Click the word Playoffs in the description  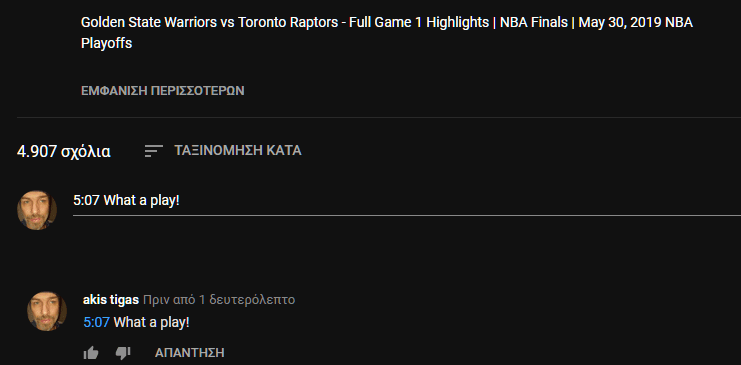(x=106, y=43)
